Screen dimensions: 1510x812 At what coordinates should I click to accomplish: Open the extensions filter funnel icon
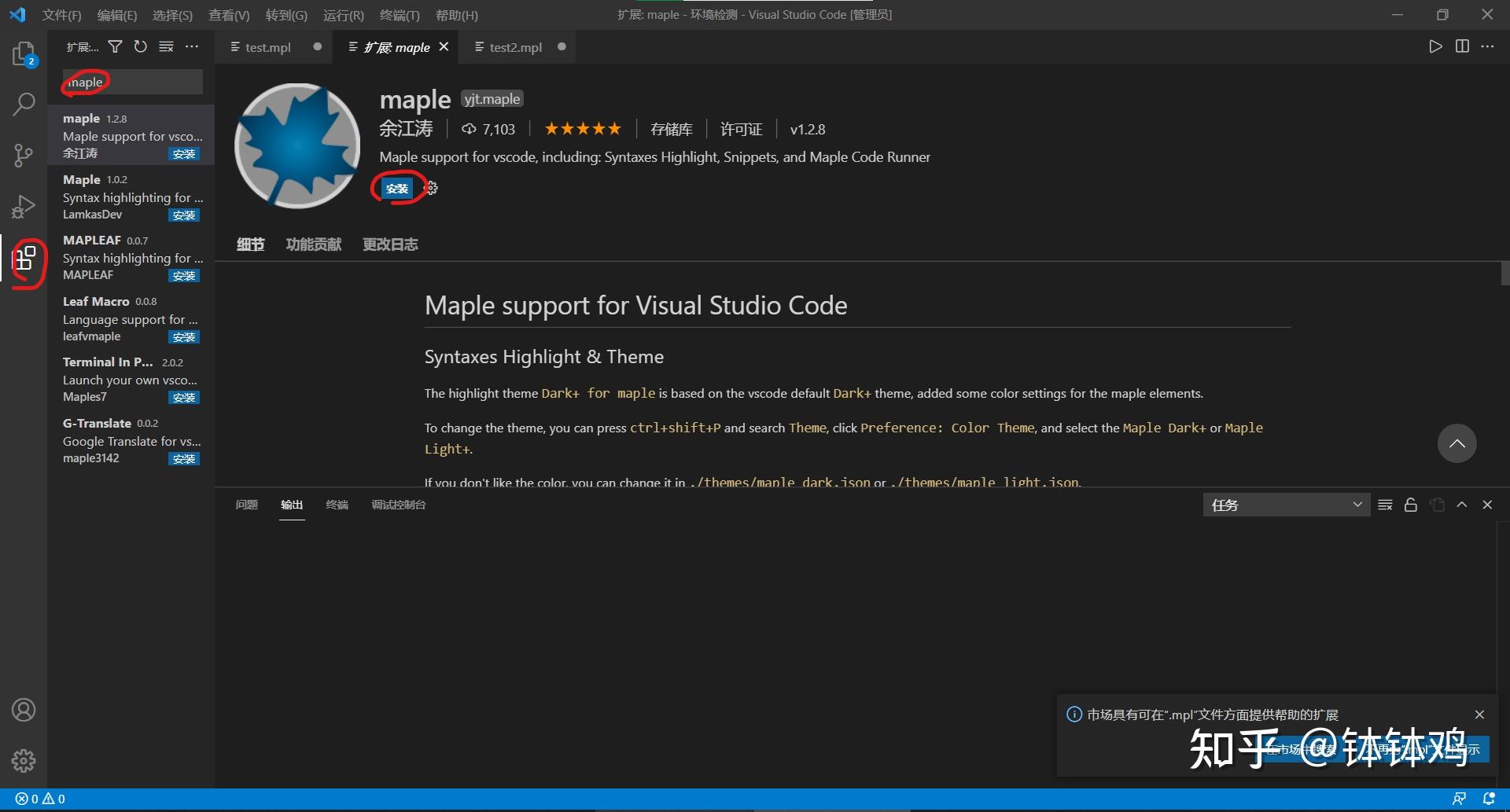click(x=115, y=46)
